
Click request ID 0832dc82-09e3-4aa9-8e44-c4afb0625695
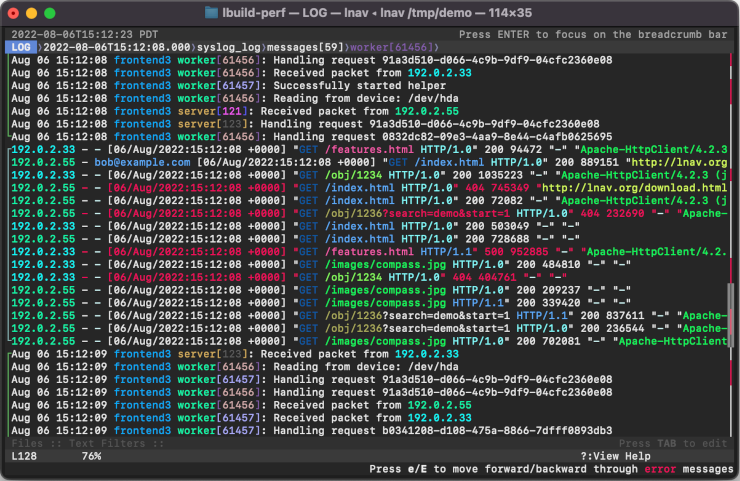[497, 137]
